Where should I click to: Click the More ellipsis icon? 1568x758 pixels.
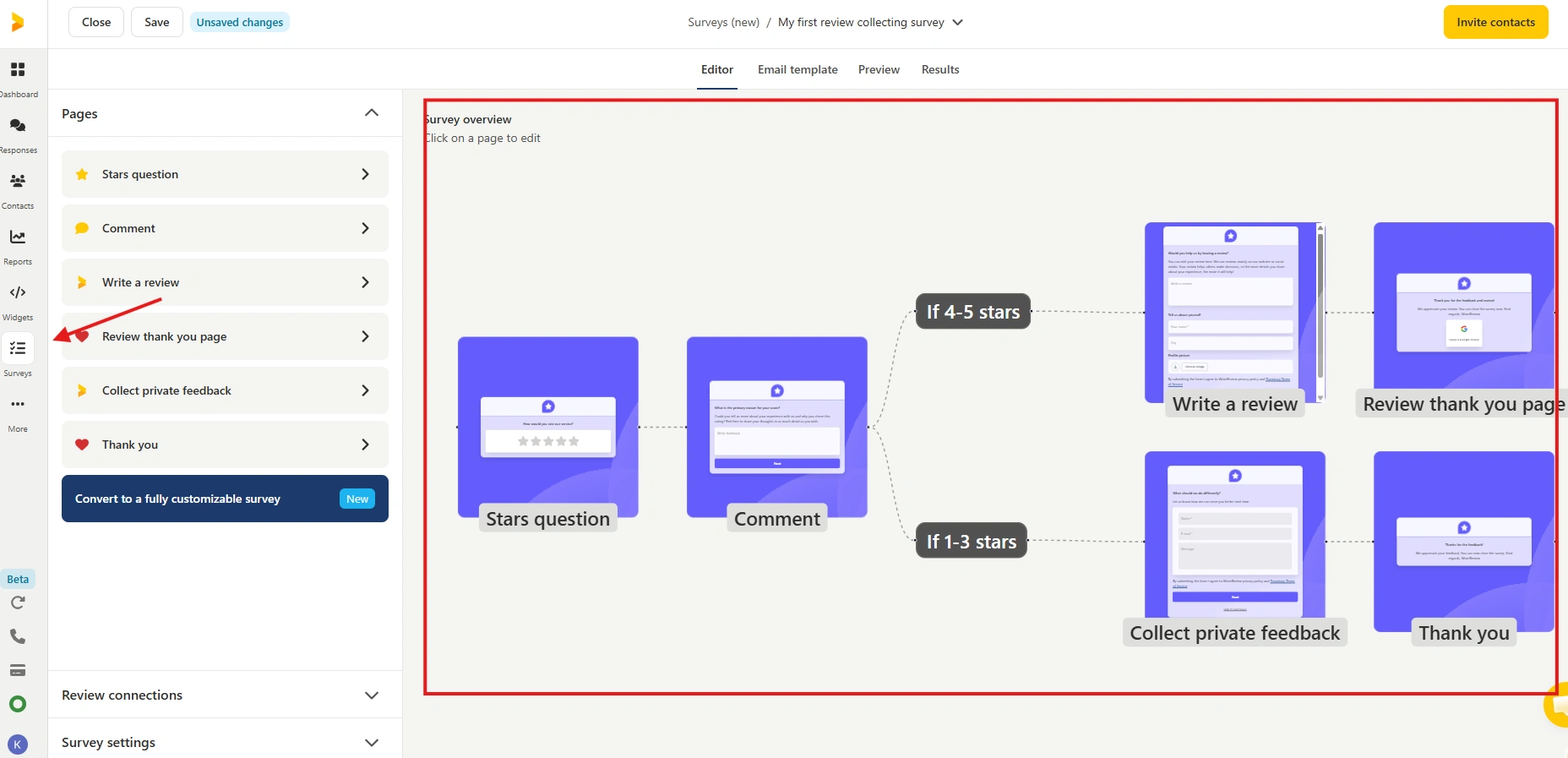tap(18, 405)
